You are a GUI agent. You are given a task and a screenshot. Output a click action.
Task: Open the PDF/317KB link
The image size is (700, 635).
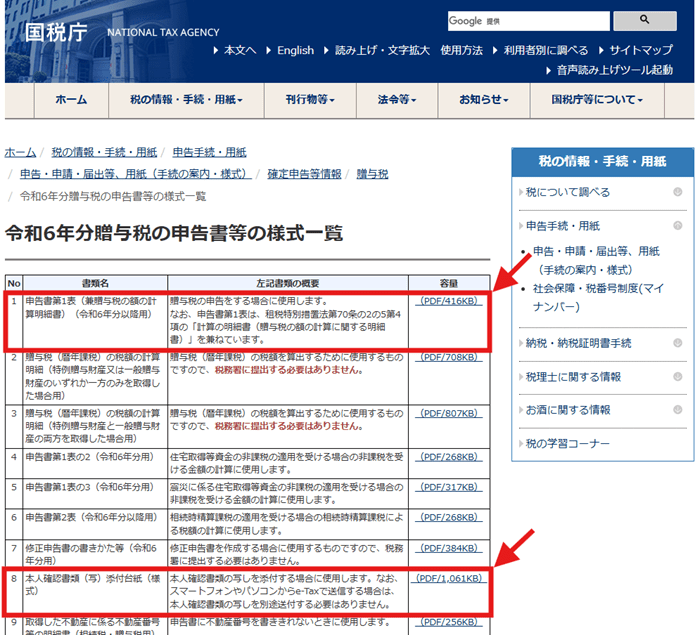[449, 487]
